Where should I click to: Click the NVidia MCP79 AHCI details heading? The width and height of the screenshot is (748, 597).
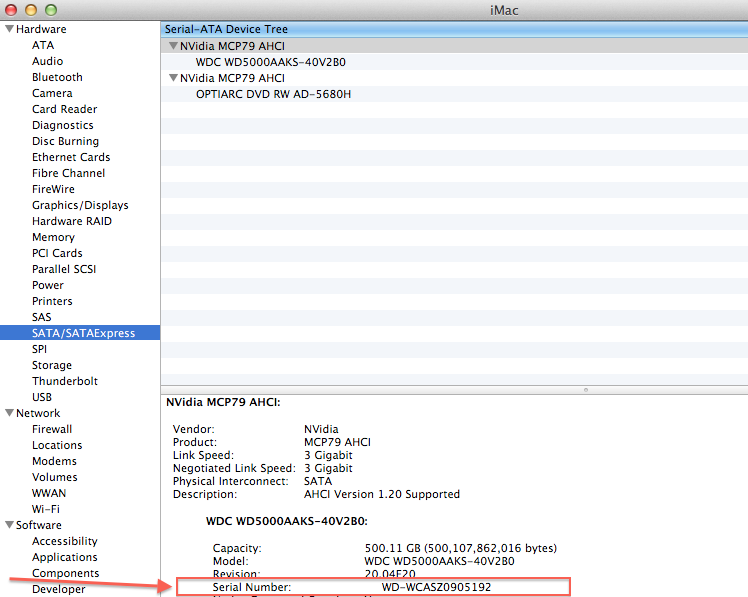223,402
